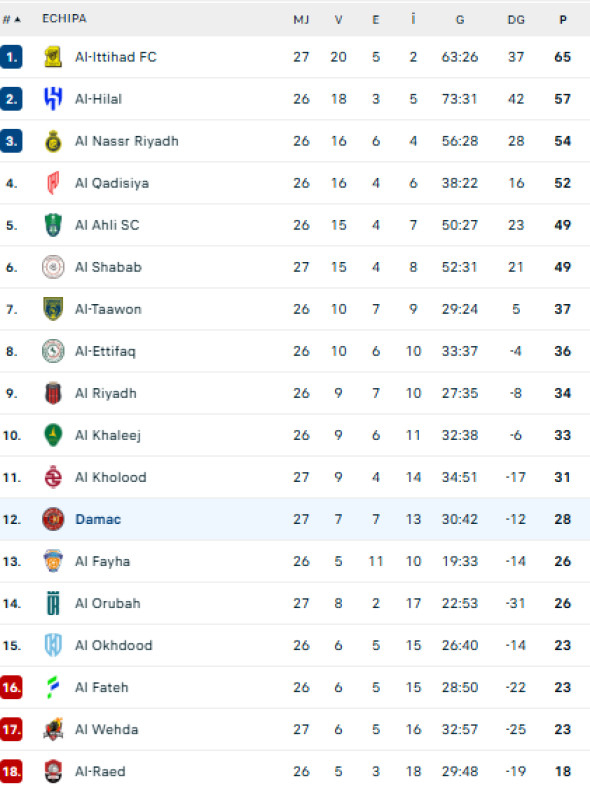
Task: Click the Al Ahli SC green crest
Action: coord(53,225)
